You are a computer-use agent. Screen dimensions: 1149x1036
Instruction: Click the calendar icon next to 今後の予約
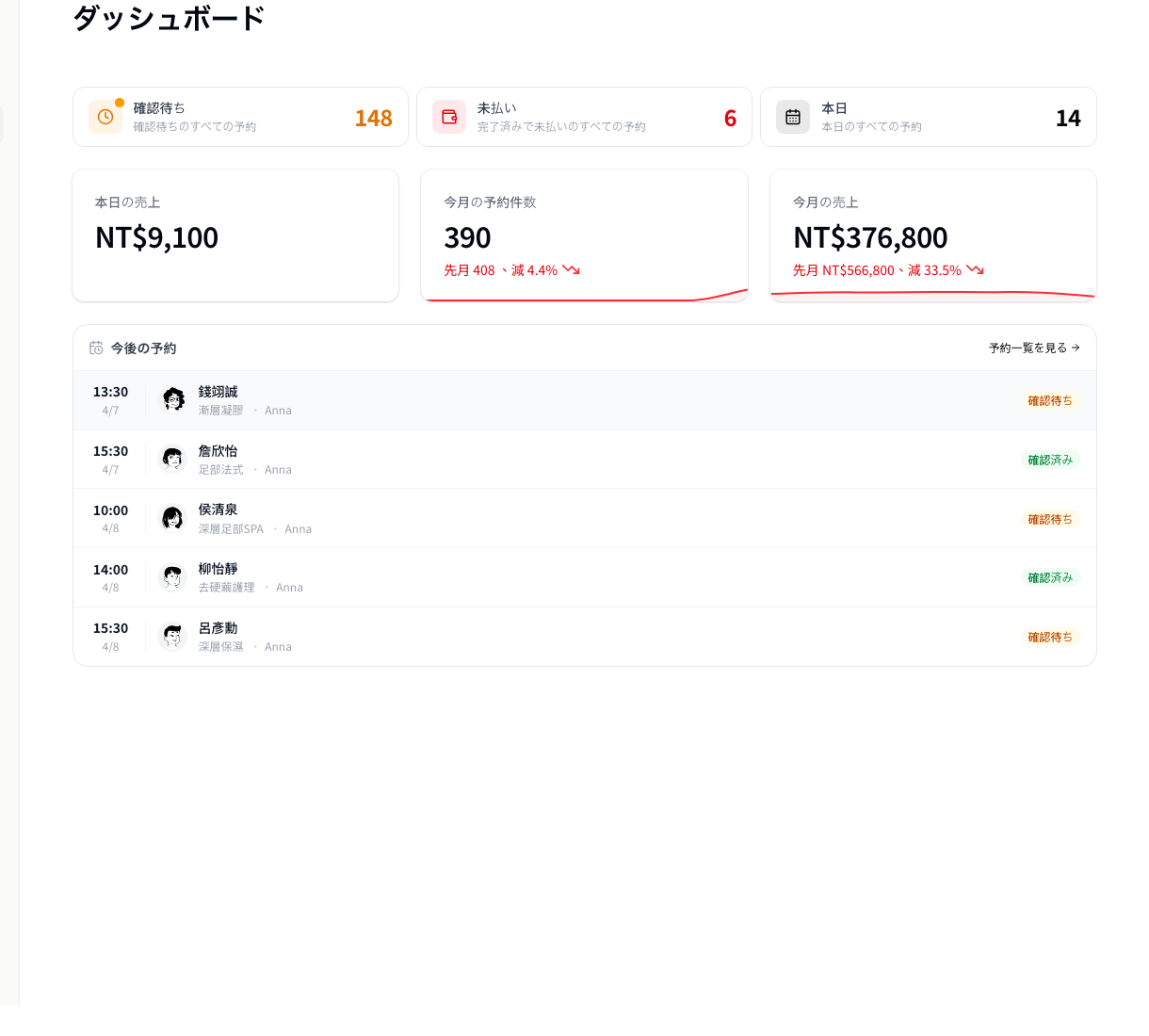pyautogui.click(x=96, y=347)
